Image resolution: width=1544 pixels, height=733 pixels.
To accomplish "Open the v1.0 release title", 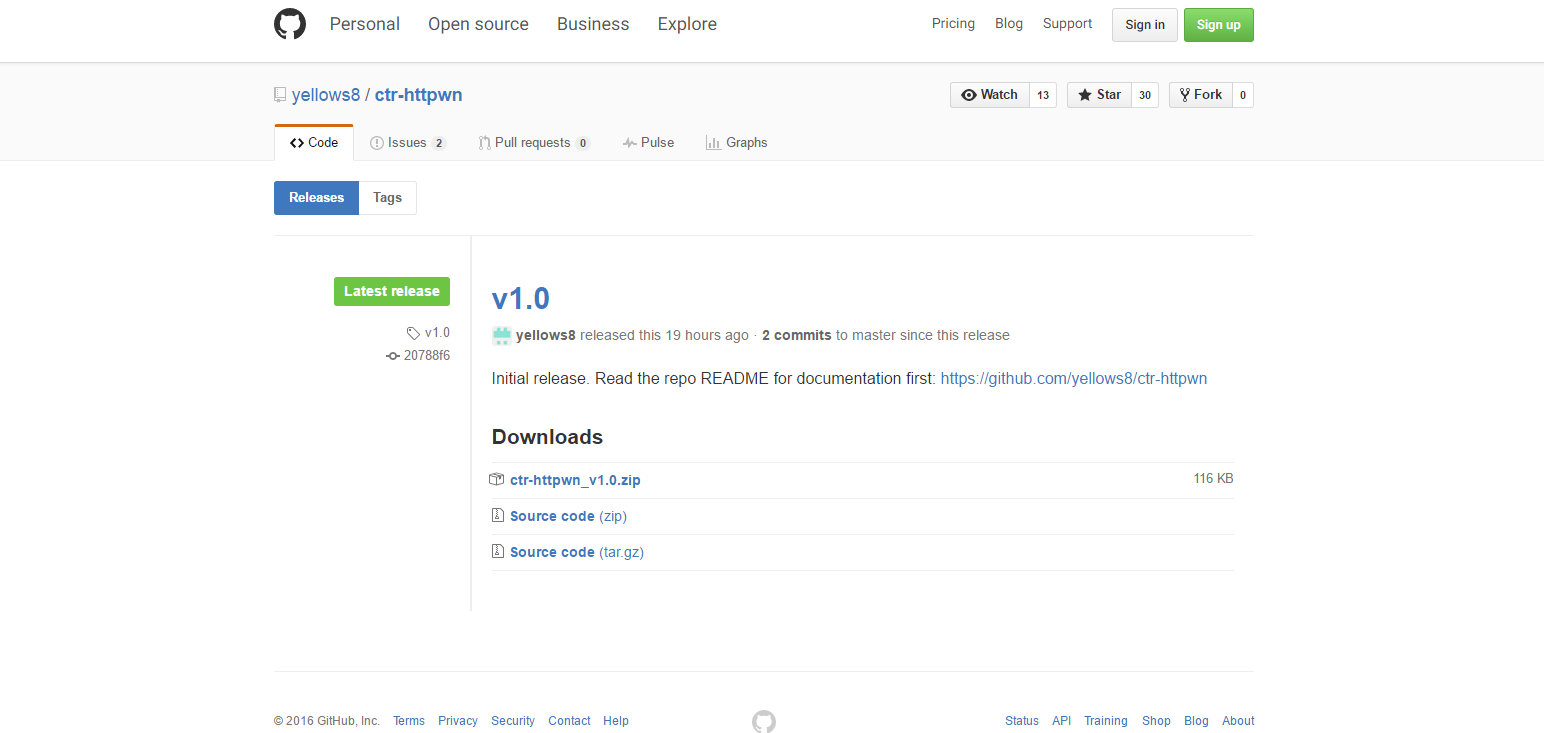I will click(x=521, y=298).
